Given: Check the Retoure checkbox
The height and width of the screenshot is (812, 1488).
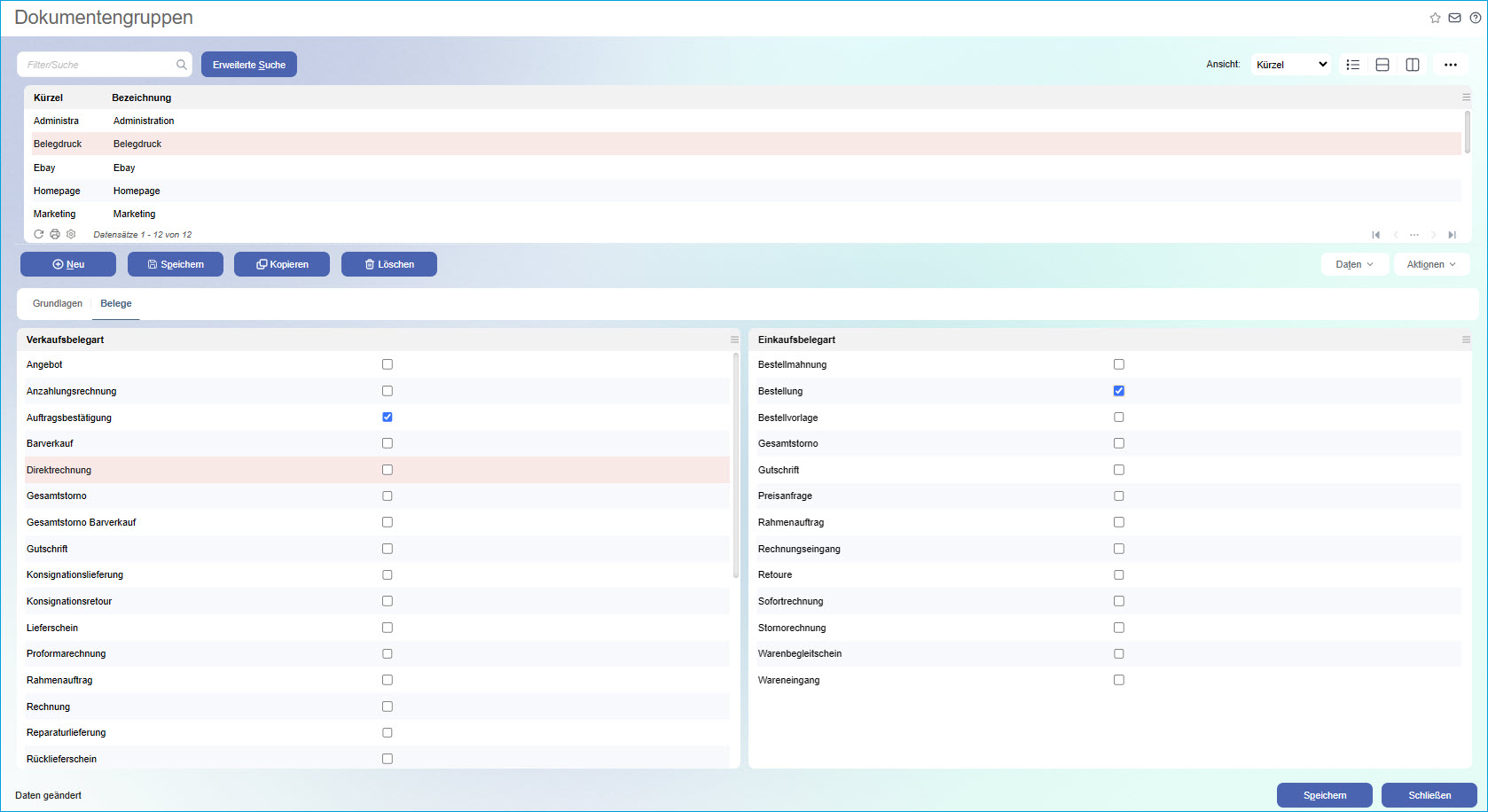Looking at the screenshot, I should pos(1119,575).
